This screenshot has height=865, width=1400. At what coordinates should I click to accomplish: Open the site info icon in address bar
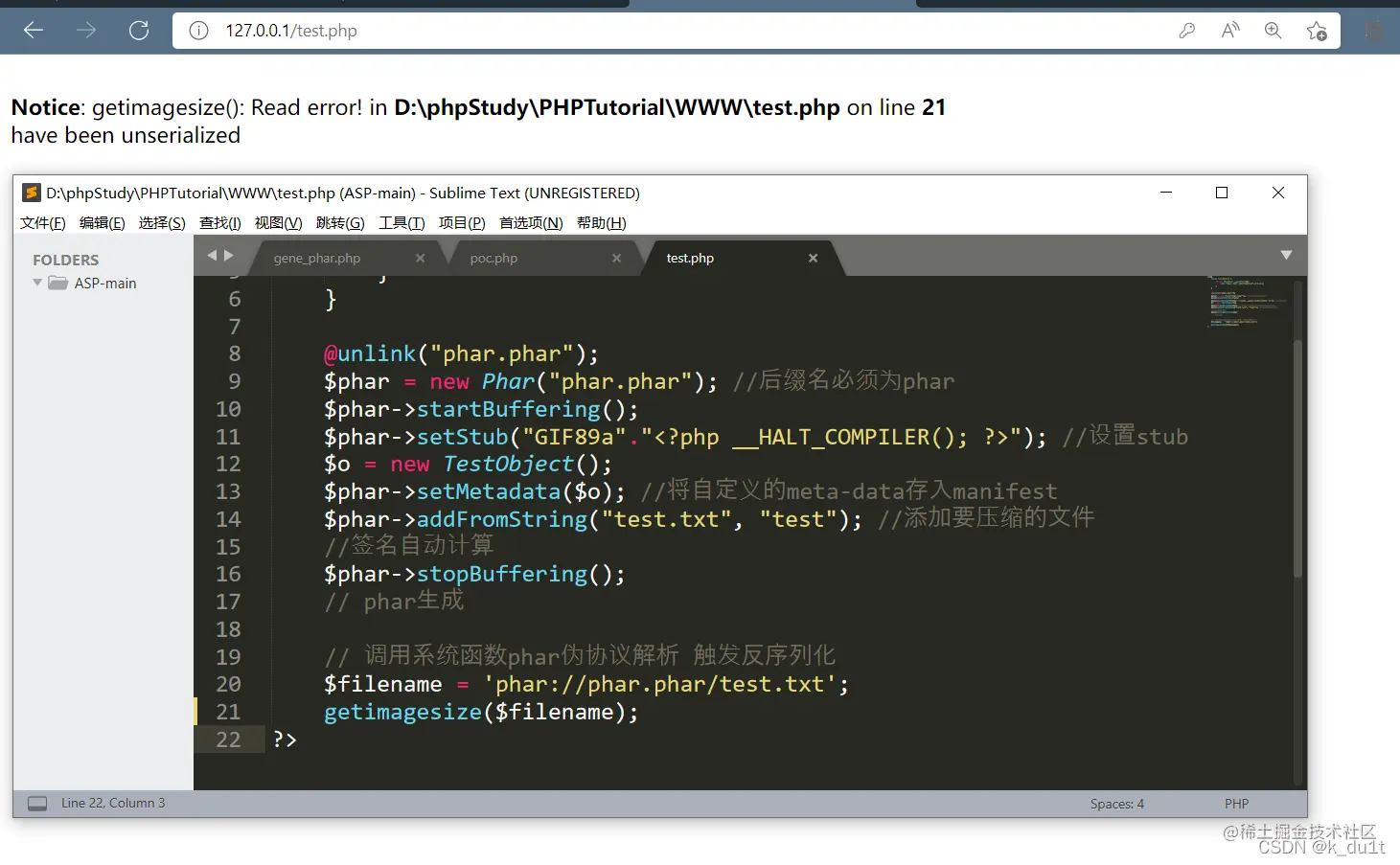(x=198, y=31)
